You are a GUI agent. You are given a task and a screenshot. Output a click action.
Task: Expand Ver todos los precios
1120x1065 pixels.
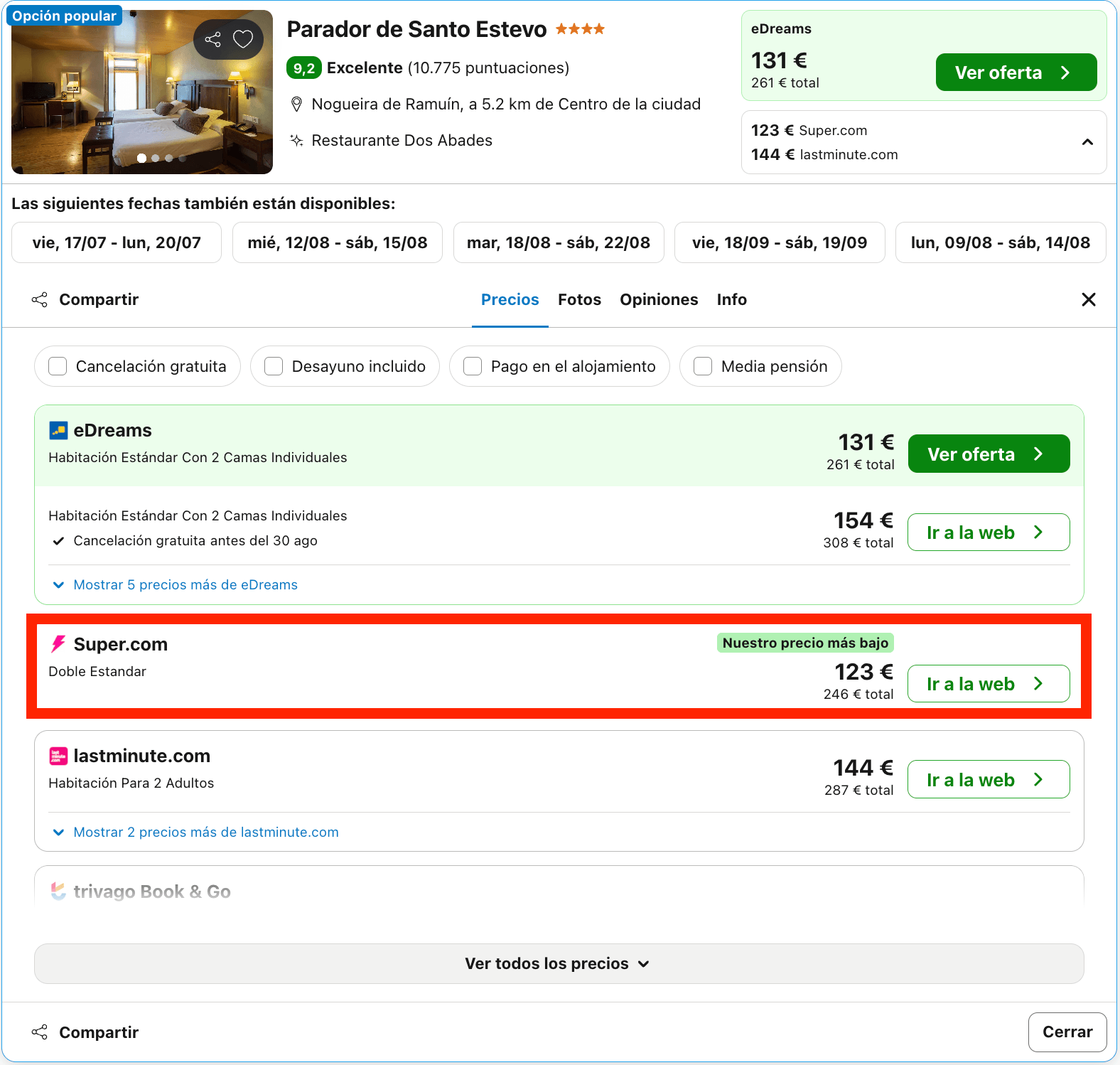[x=559, y=964]
